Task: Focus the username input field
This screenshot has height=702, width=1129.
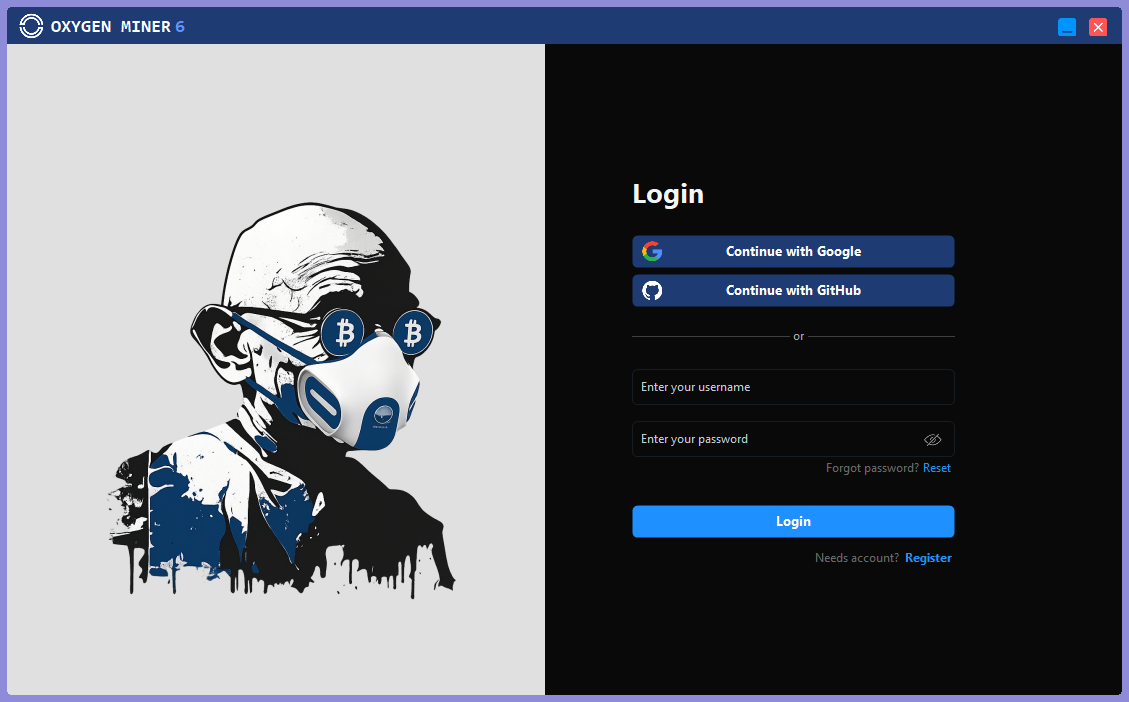Action: click(793, 387)
